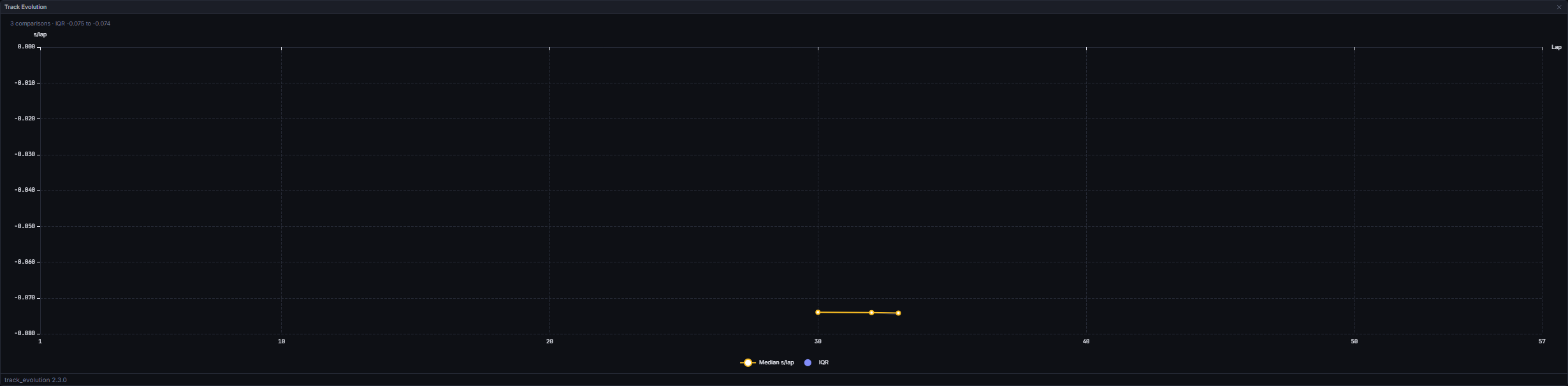Click the 0.000 y-axis top label
The height and width of the screenshot is (386, 1568).
(x=26, y=46)
